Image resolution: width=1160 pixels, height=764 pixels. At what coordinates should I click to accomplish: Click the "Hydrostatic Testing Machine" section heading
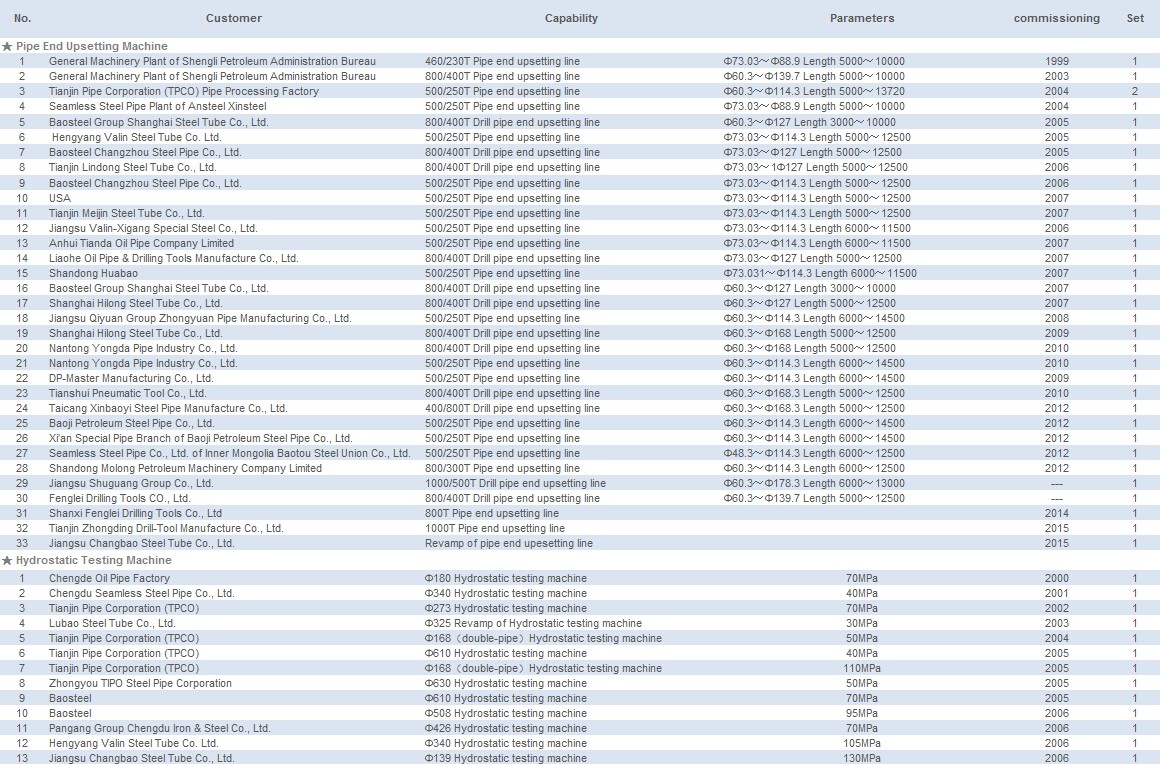[x=94, y=561]
